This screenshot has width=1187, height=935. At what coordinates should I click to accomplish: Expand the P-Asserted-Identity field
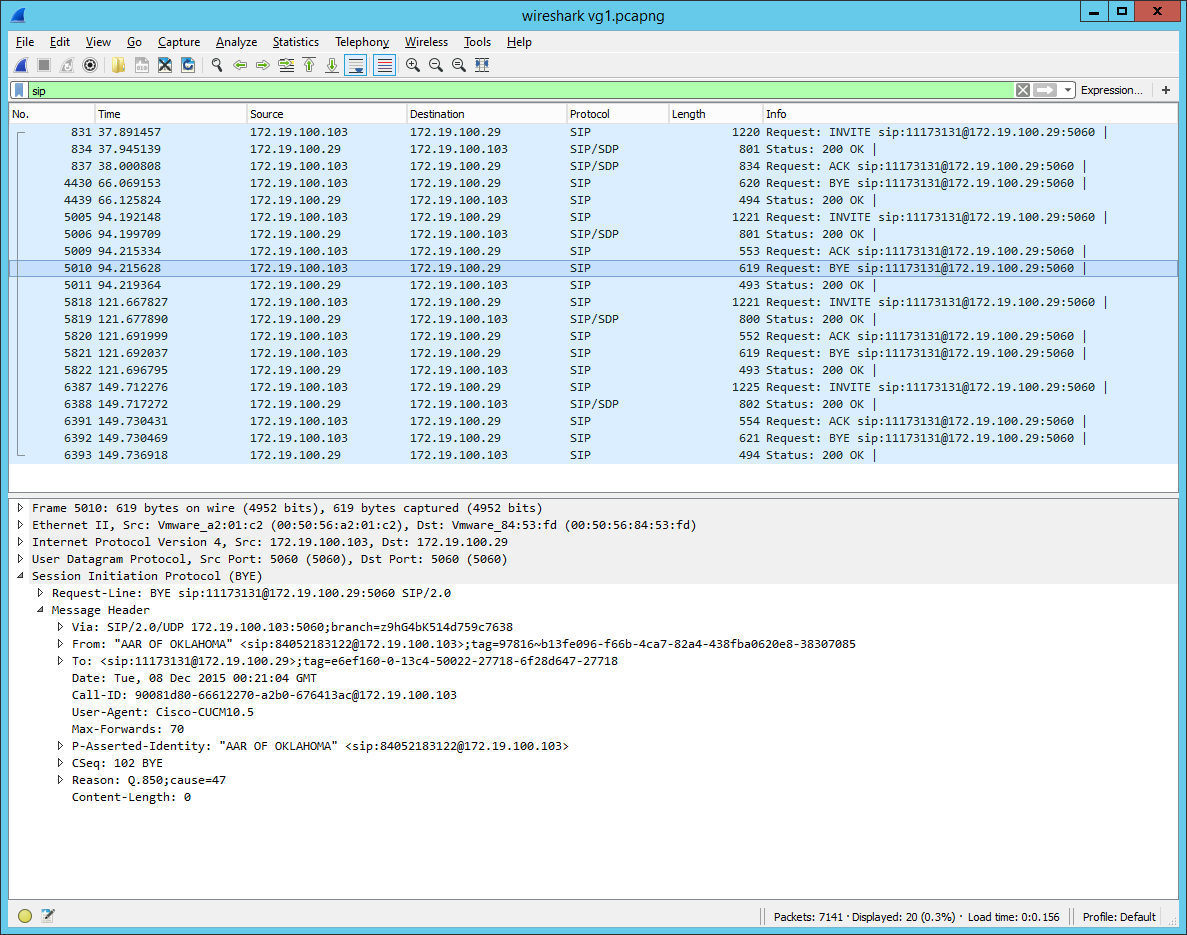click(x=60, y=746)
